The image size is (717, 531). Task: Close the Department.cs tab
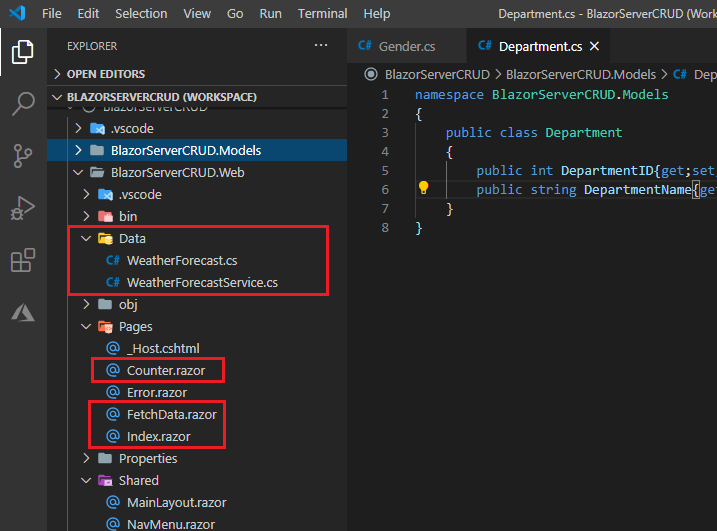(594, 46)
